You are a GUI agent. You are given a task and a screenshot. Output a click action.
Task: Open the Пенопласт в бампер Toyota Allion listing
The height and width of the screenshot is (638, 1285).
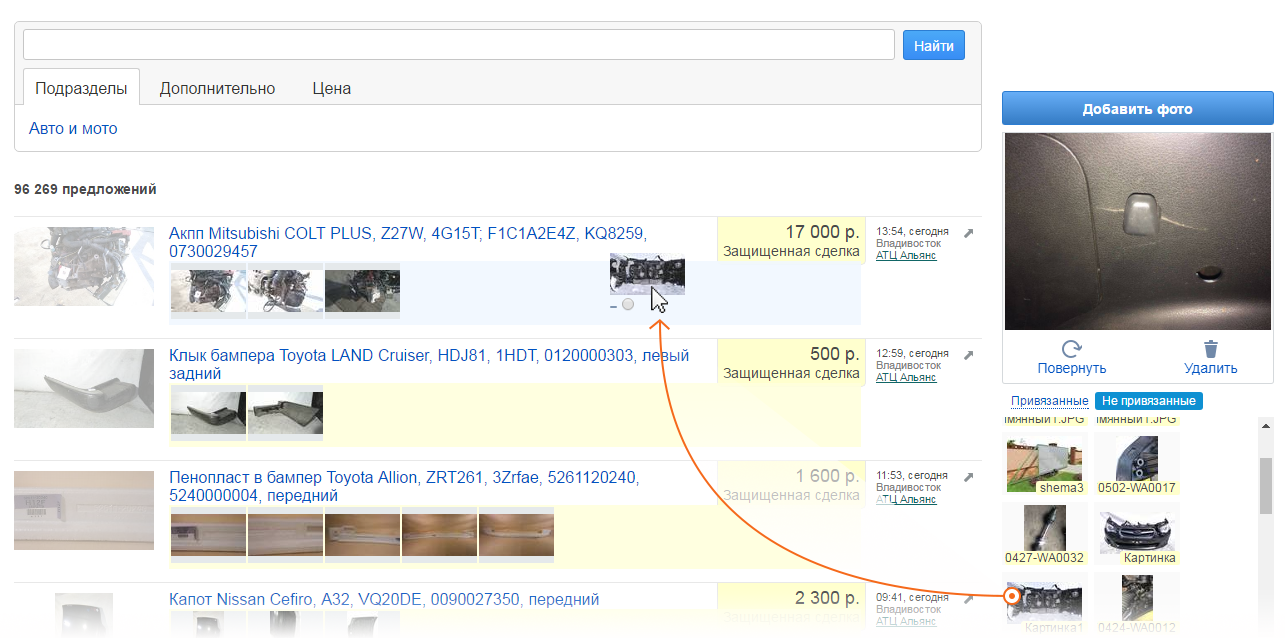pyautogui.click(x=404, y=486)
